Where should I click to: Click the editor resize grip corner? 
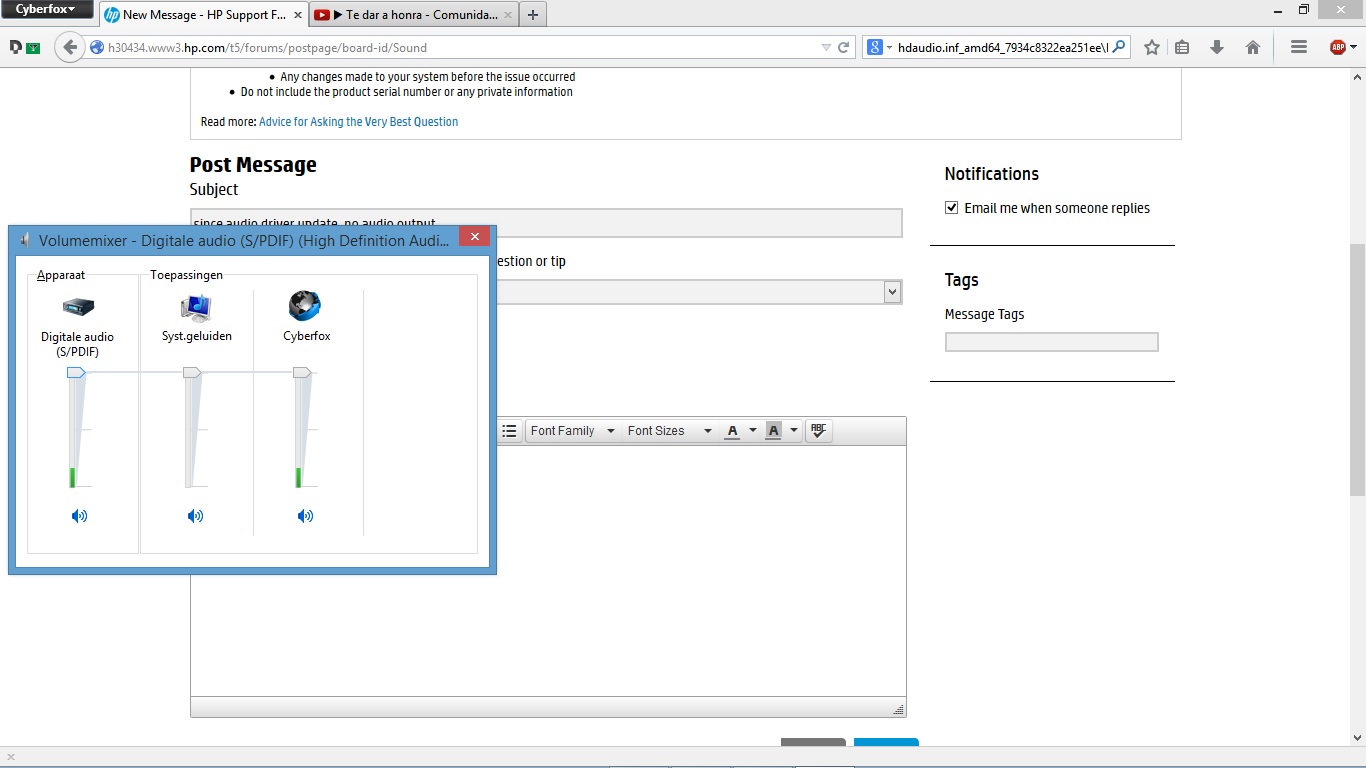(x=898, y=709)
